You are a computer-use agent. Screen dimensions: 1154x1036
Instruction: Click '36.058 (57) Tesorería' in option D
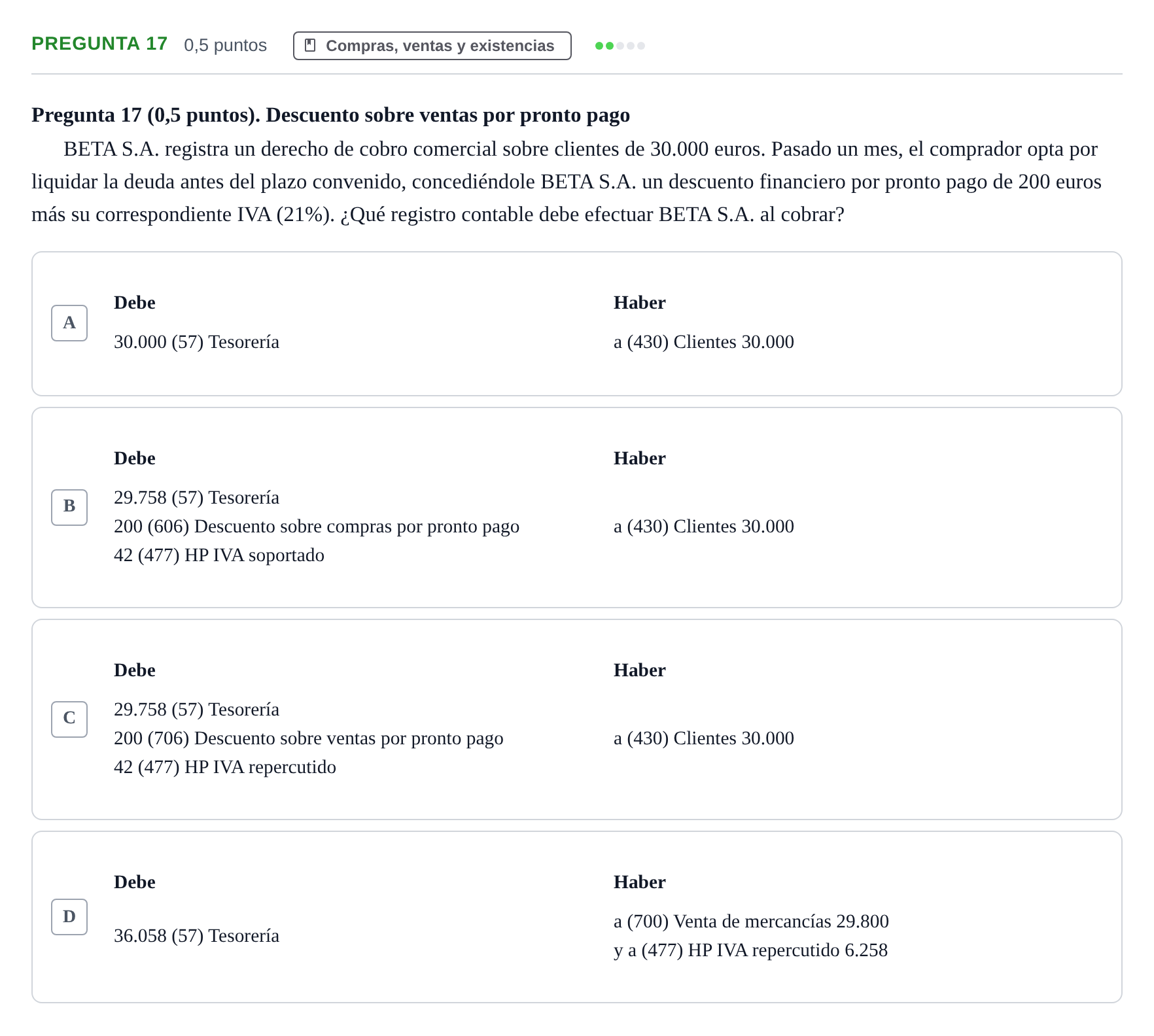(x=196, y=936)
